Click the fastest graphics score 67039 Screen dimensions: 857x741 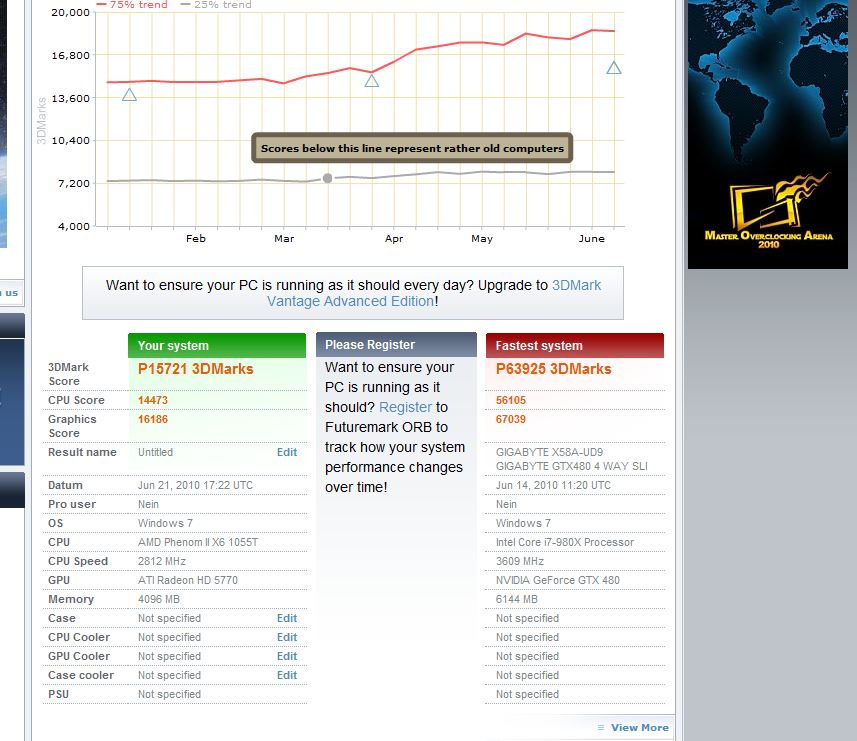(510, 419)
